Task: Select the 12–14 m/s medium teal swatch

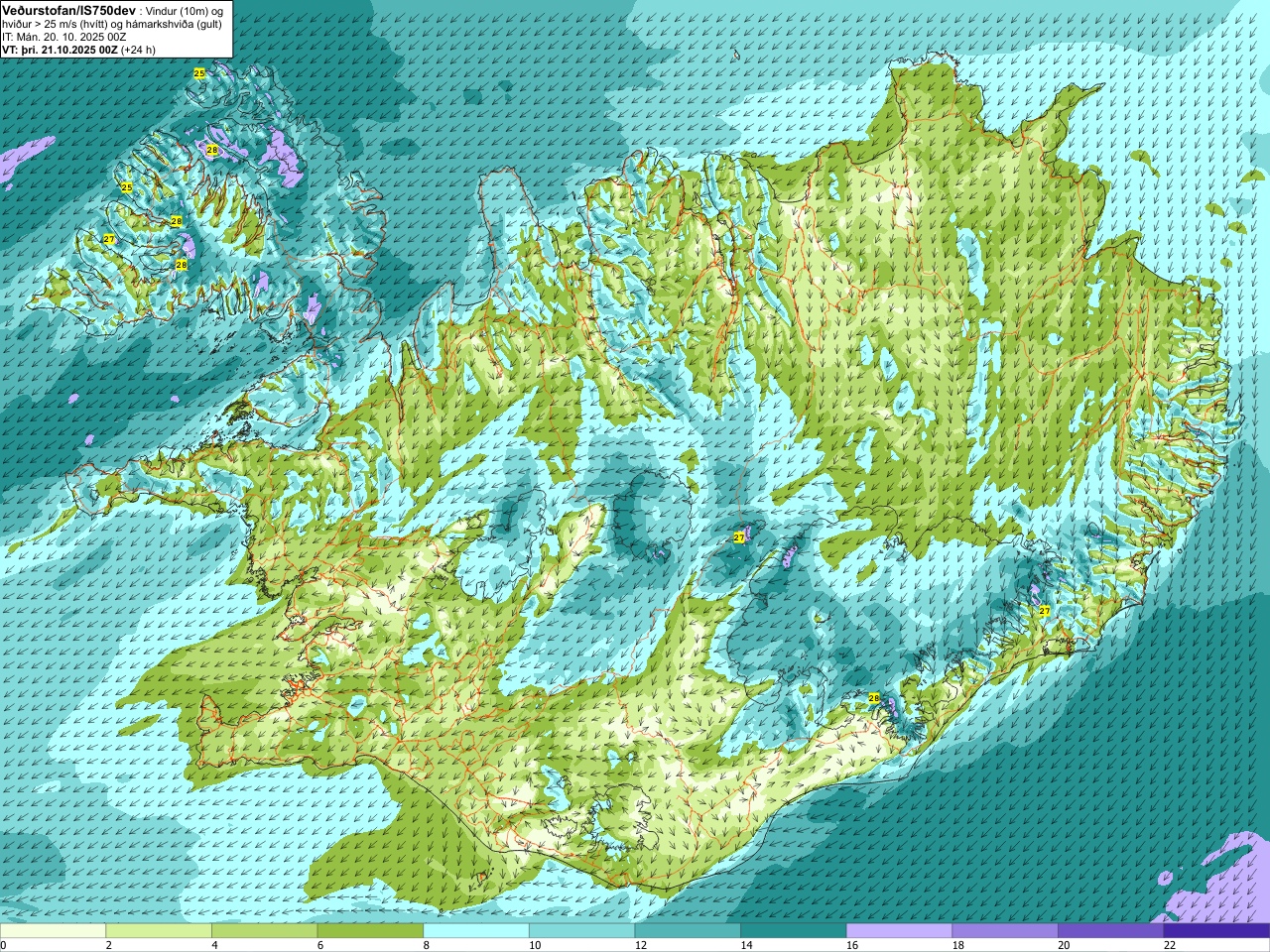Action: click(688, 930)
